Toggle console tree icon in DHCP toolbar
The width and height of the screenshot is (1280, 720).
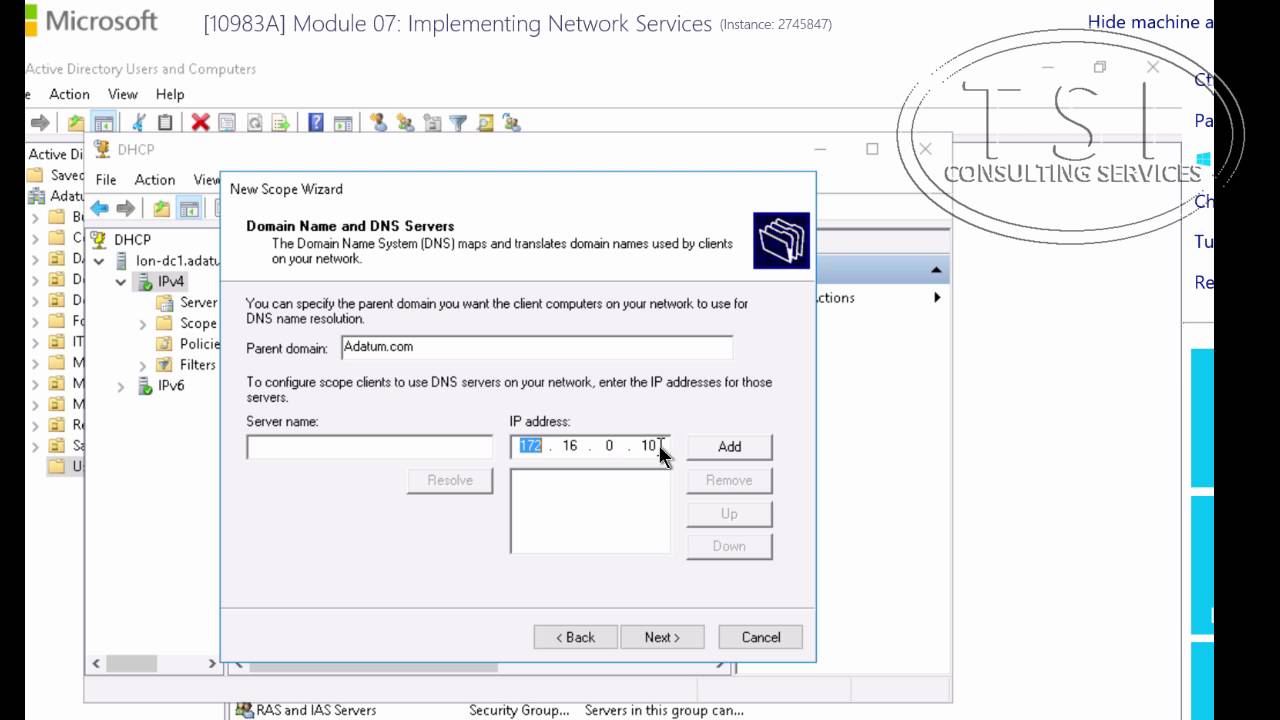pos(189,208)
